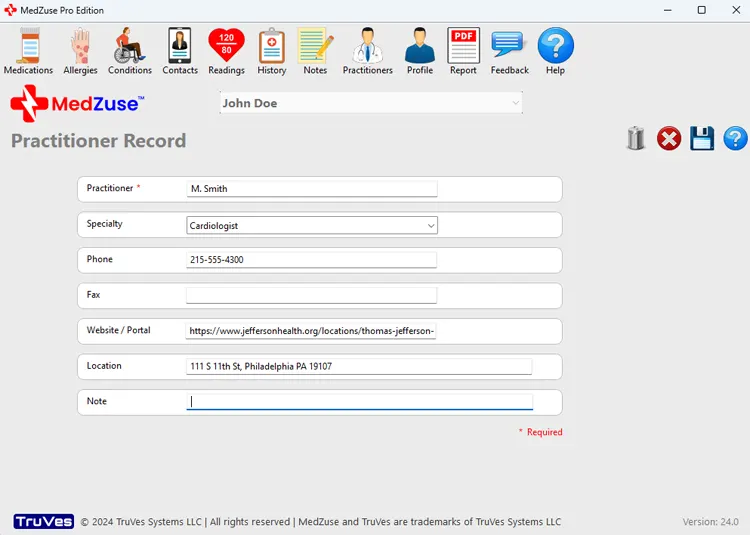Click the trash can delete icon
The height and width of the screenshot is (535, 750).
(636, 138)
